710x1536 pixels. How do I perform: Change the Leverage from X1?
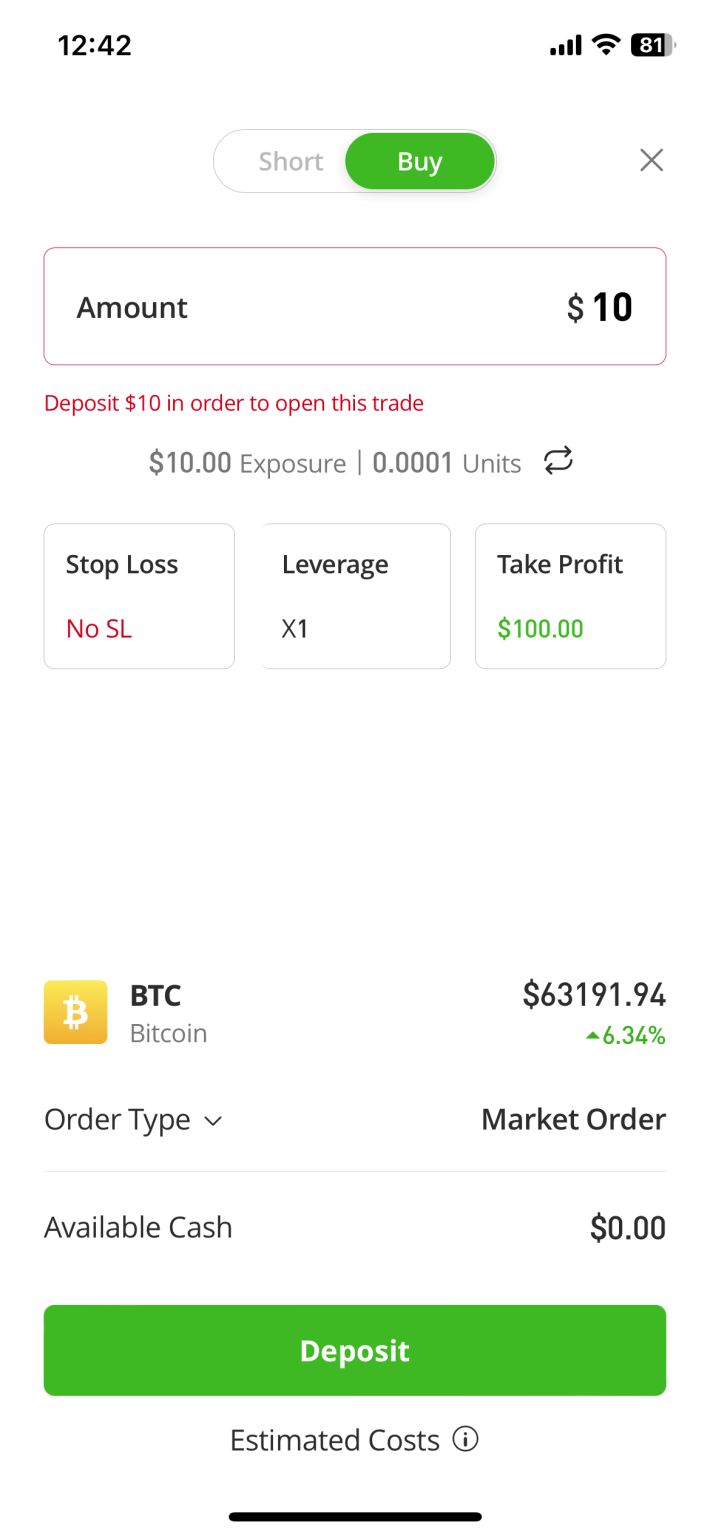pyautogui.click(x=355, y=595)
